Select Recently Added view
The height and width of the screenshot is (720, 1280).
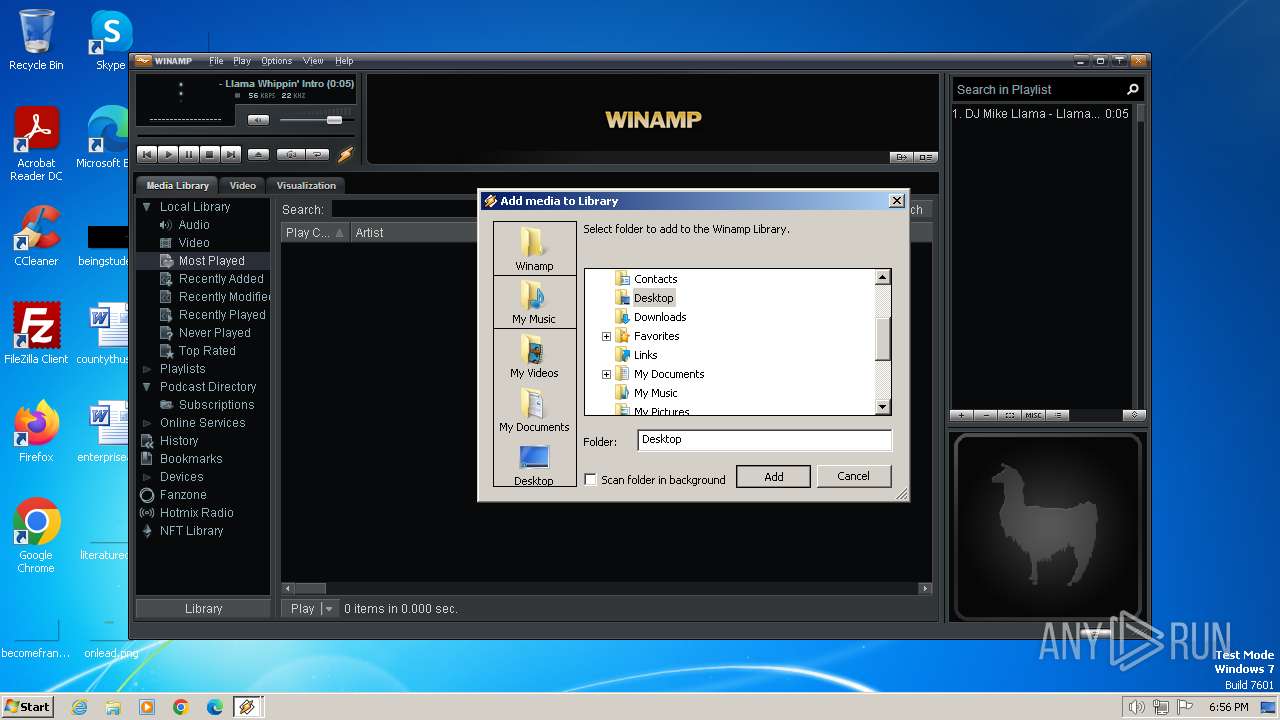click(x=221, y=279)
